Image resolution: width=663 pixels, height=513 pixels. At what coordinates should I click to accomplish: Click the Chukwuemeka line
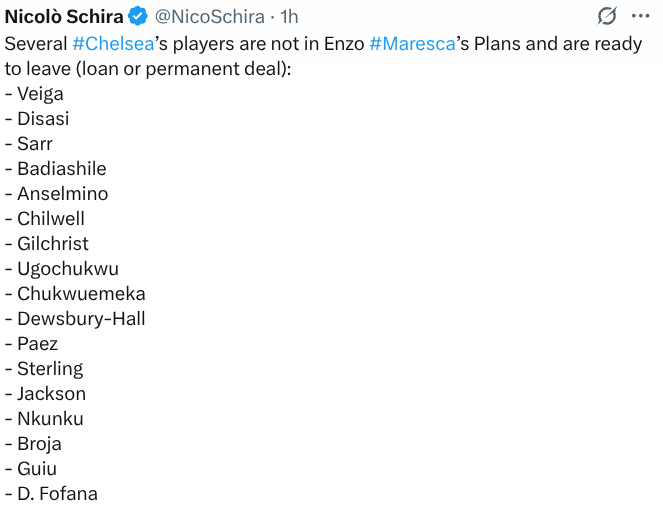tap(81, 294)
